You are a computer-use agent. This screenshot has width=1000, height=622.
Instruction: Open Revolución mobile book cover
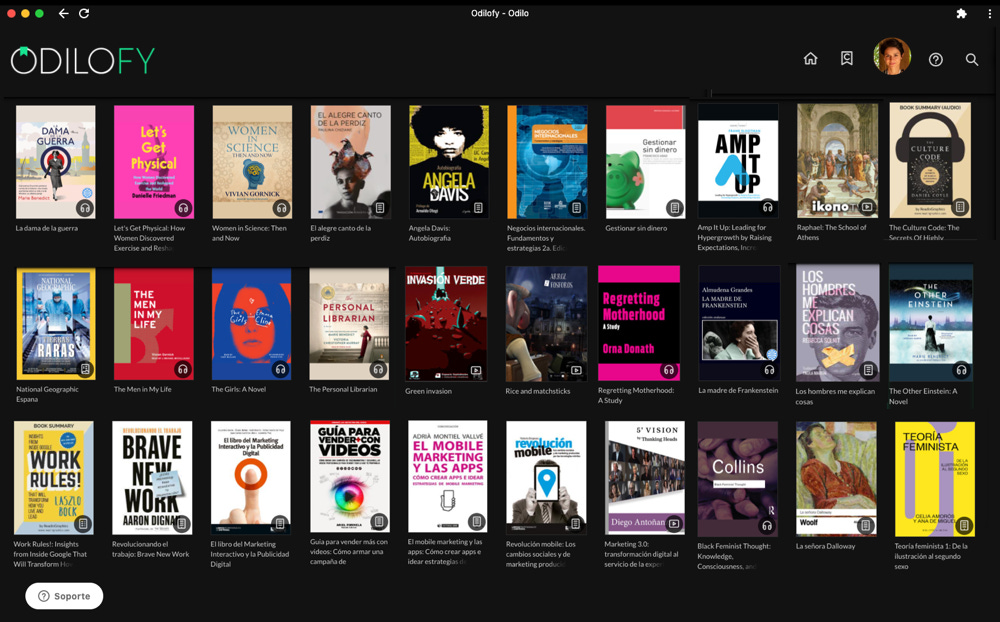tap(546, 477)
